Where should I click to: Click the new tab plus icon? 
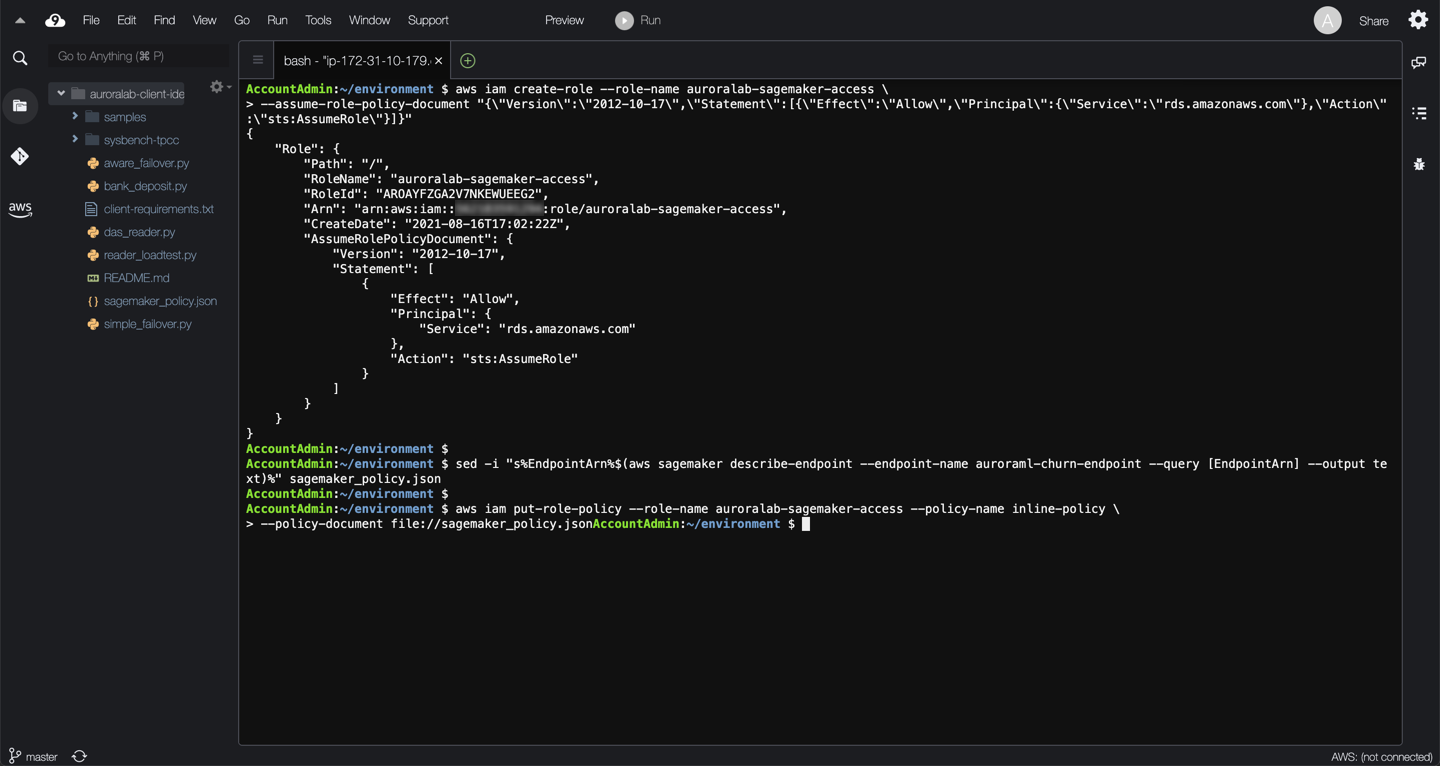[x=467, y=61]
